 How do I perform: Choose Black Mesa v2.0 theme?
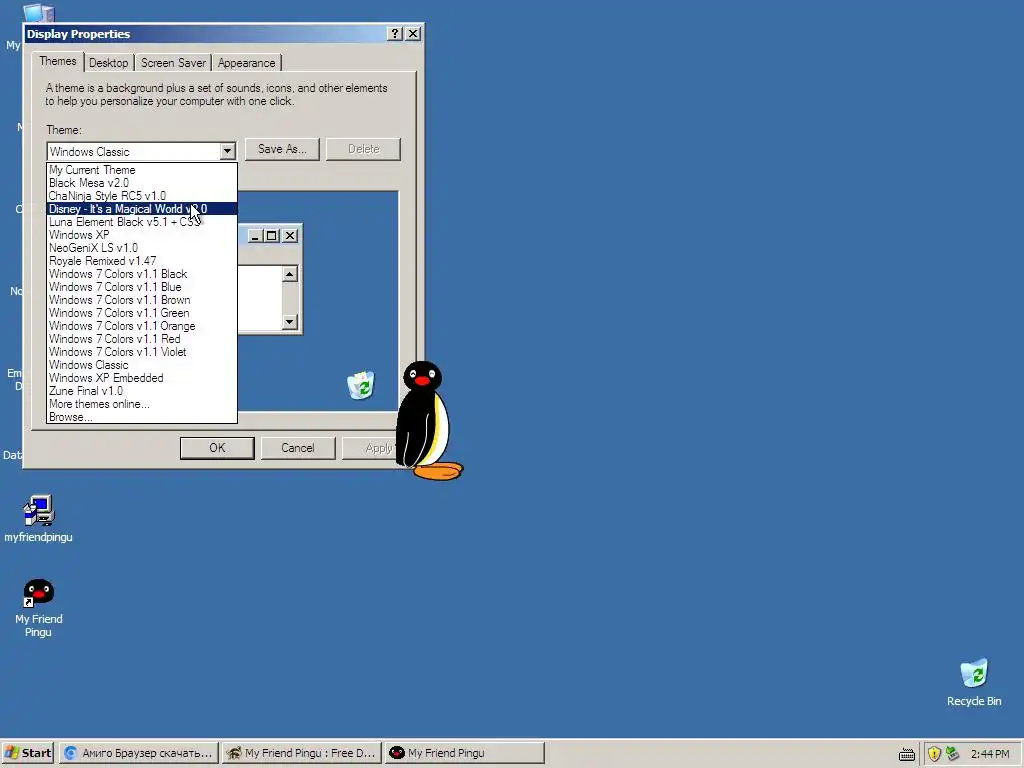pos(142,183)
